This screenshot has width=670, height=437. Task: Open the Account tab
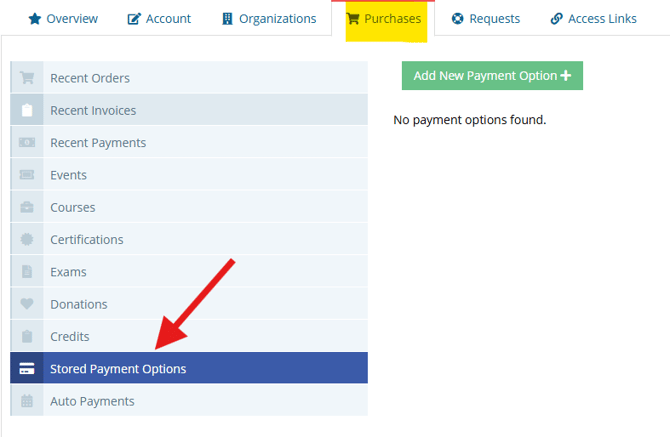[159, 19]
